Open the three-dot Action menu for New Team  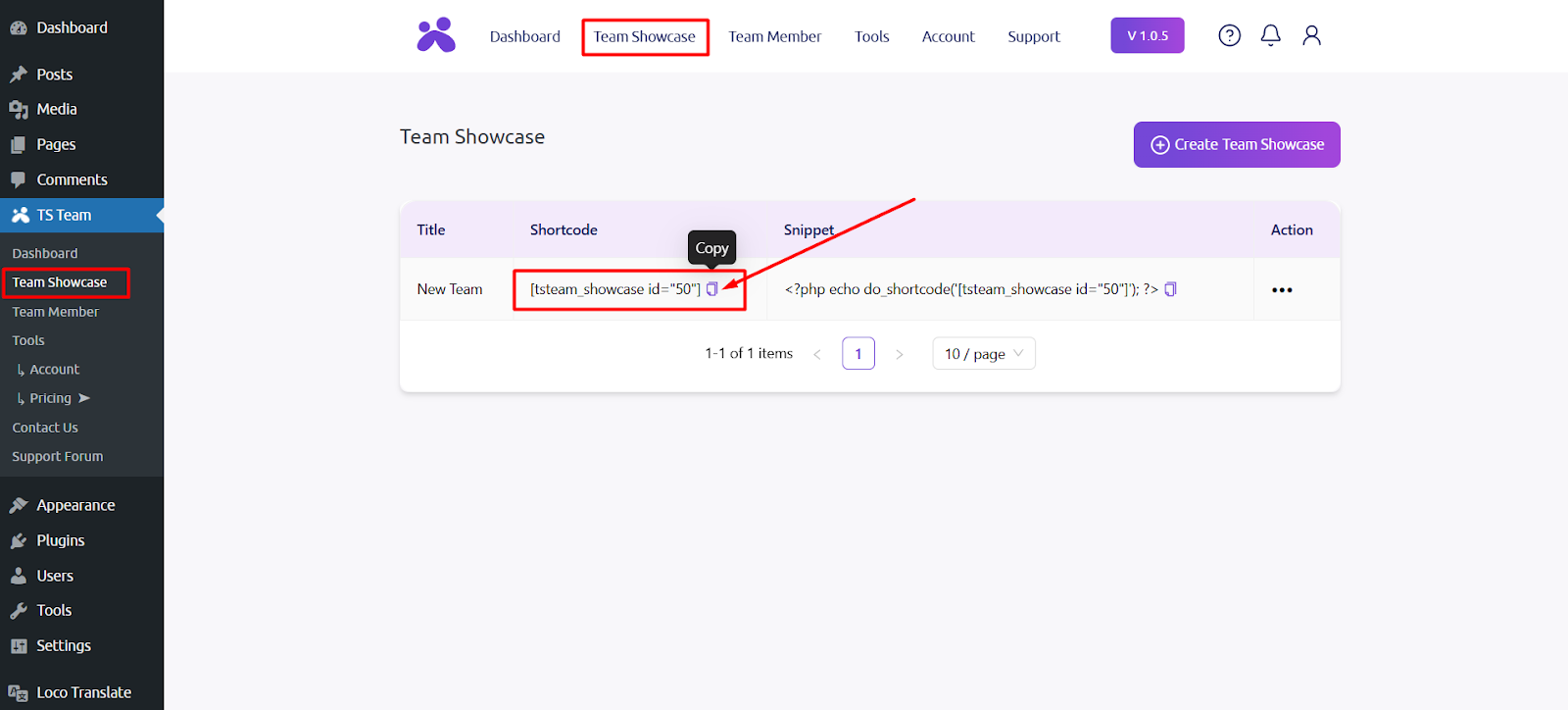pyautogui.click(x=1282, y=290)
